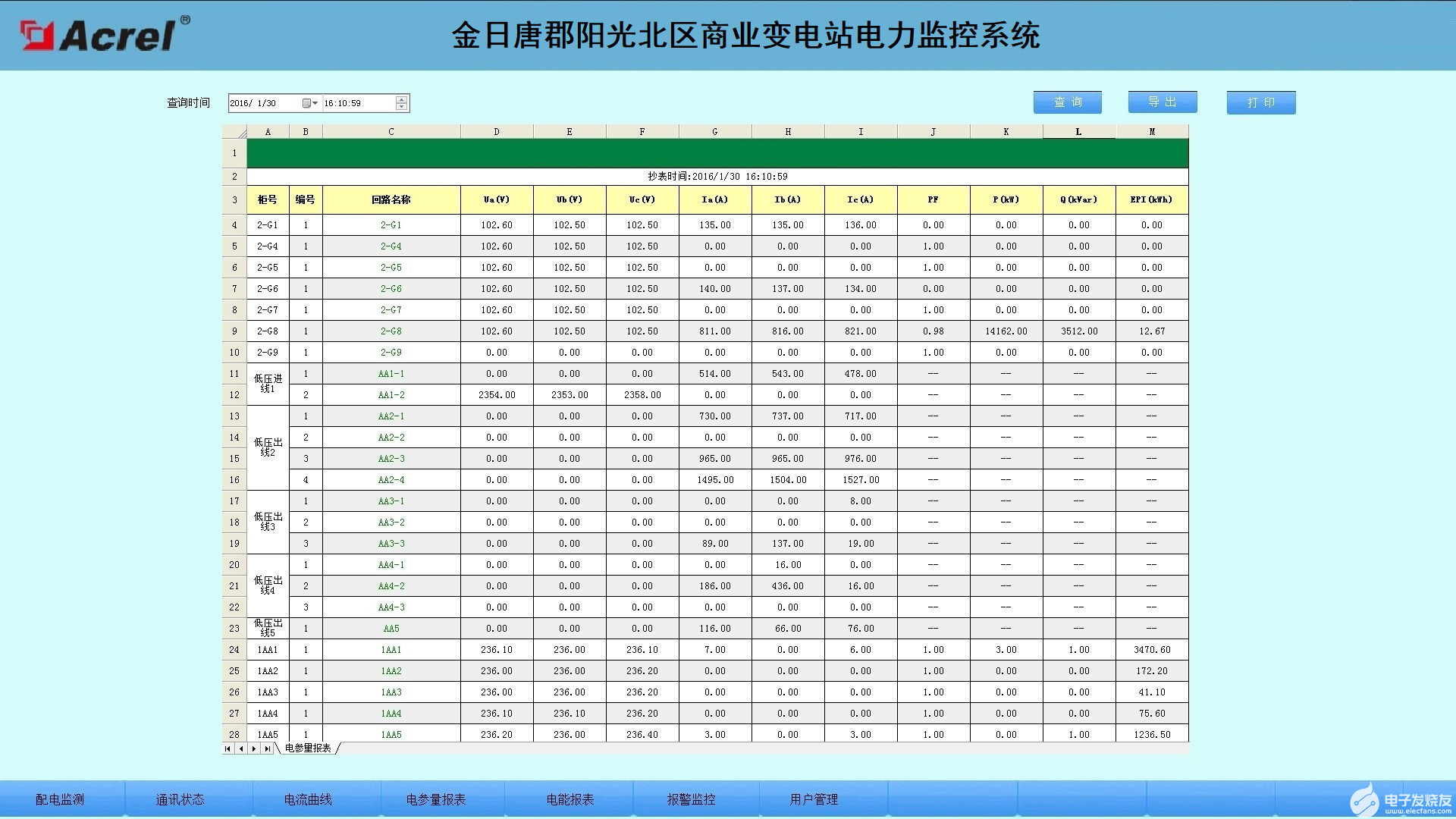The width and height of the screenshot is (1456, 819).
Task: Open the calendar icon in the query date field
Action: pyautogui.click(x=307, y=103)
